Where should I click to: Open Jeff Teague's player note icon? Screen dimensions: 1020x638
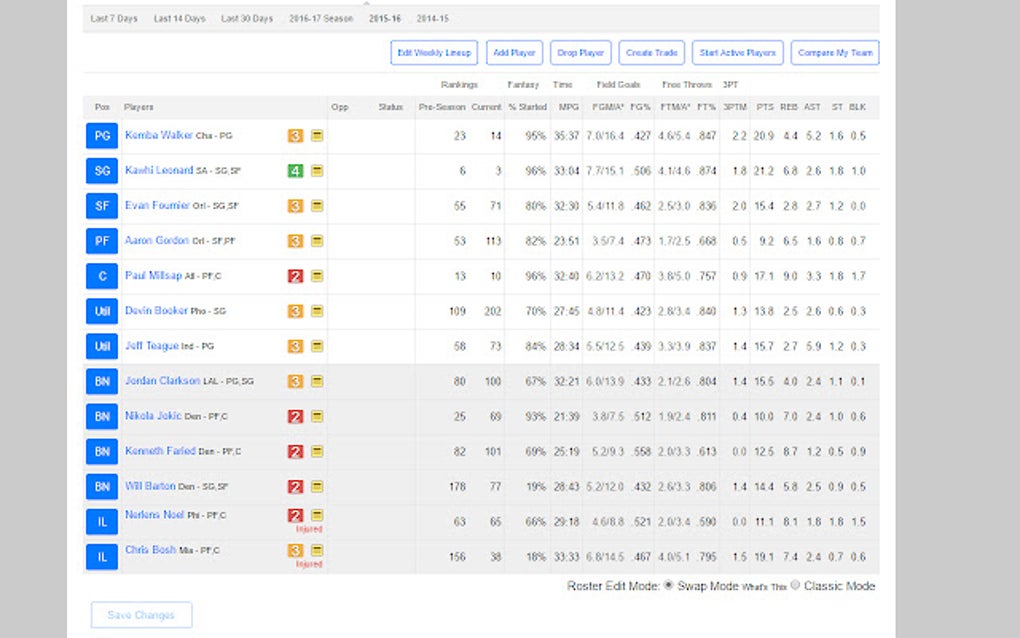(315, 346)
